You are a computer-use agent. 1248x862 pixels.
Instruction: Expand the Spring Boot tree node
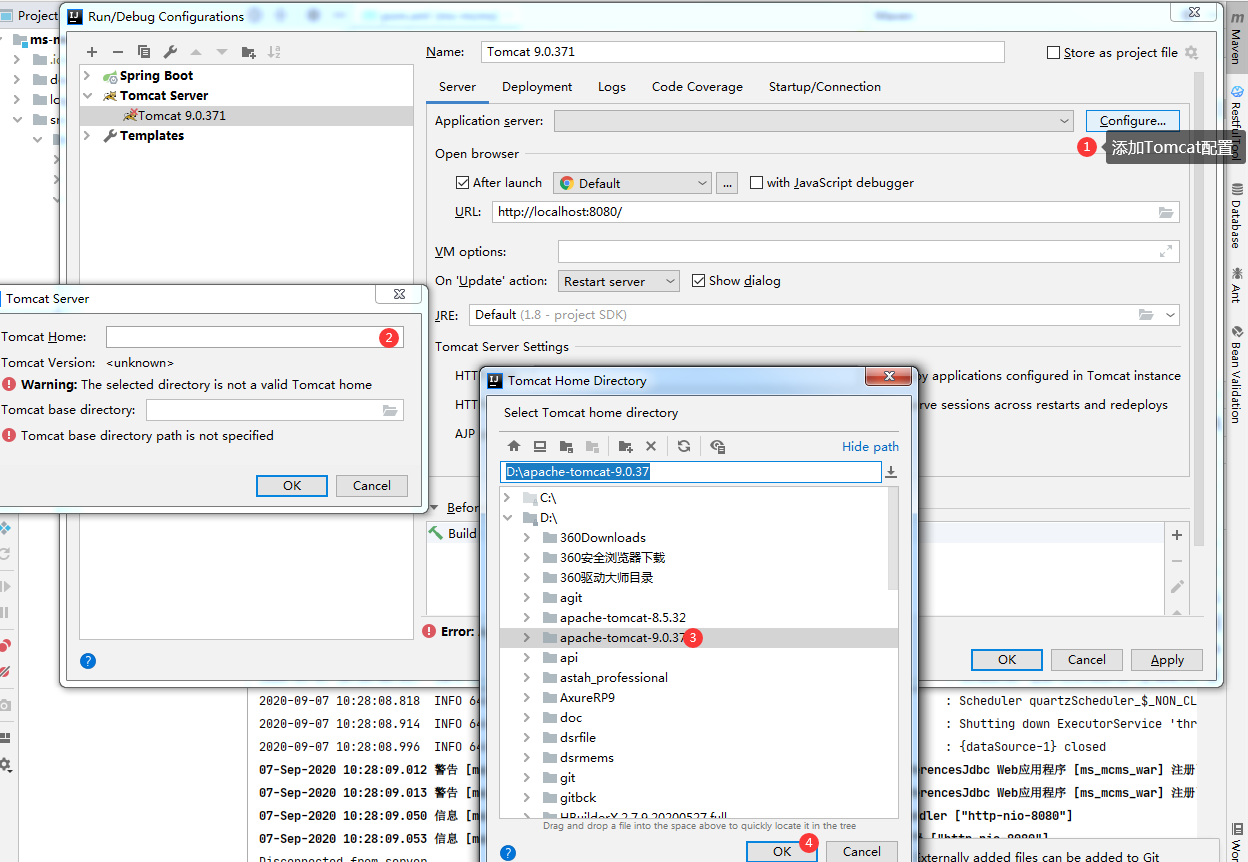click(x=87, y=76)
